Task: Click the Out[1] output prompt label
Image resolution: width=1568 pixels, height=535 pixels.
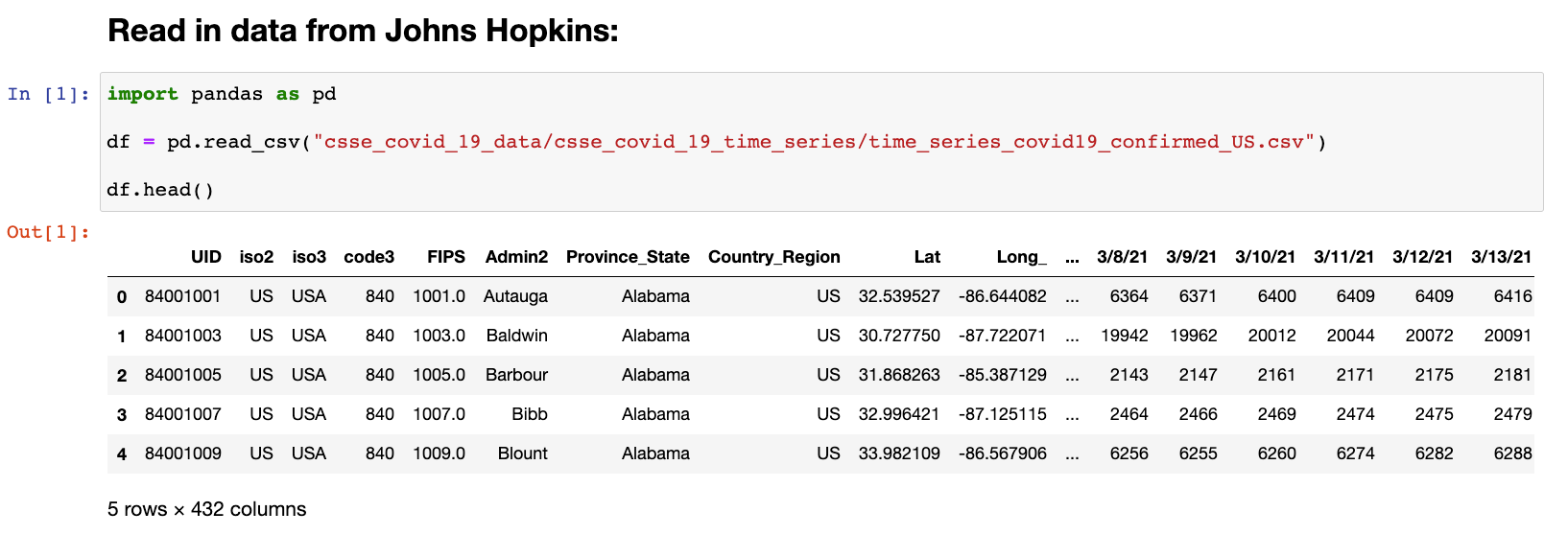Action: 48,232
